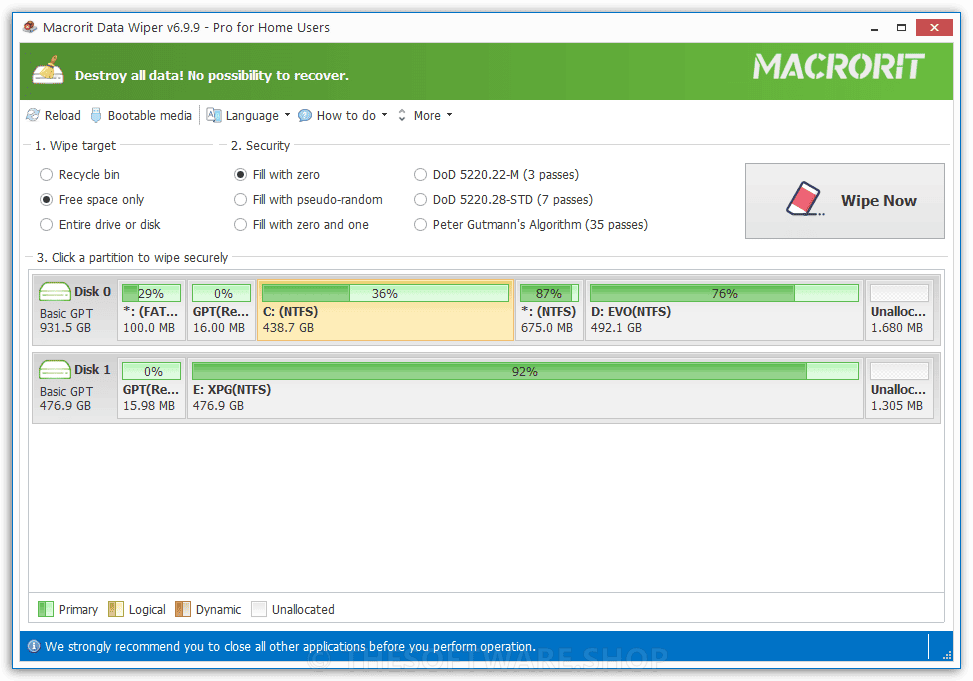The height and width of the screenshot is (681, 973).
Task: Click the 36% usage bar of C:
Action: pyautogui.click(x=385, y=293)
